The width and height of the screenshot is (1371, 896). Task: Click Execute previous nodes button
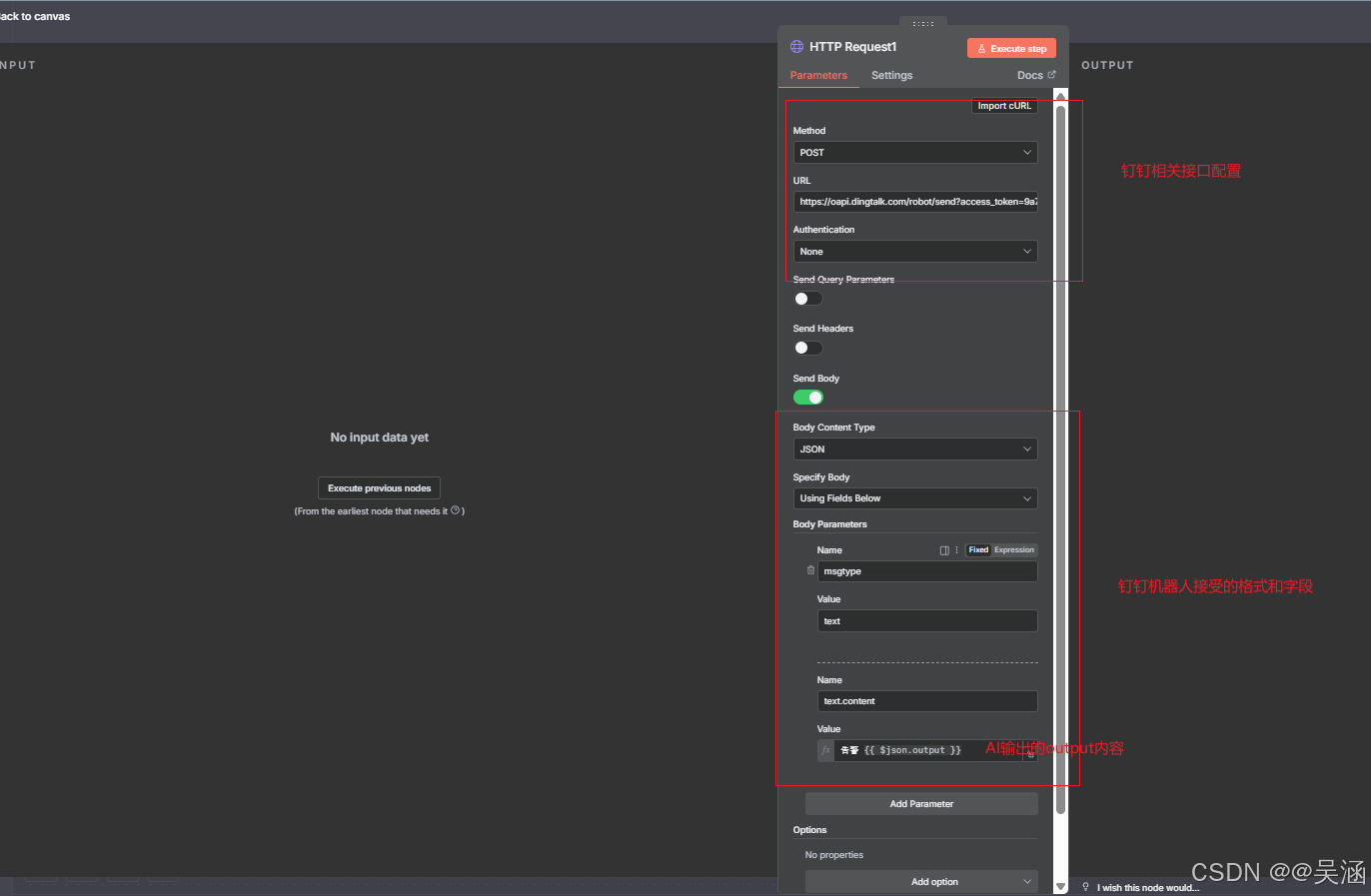(x=379, y=488)
